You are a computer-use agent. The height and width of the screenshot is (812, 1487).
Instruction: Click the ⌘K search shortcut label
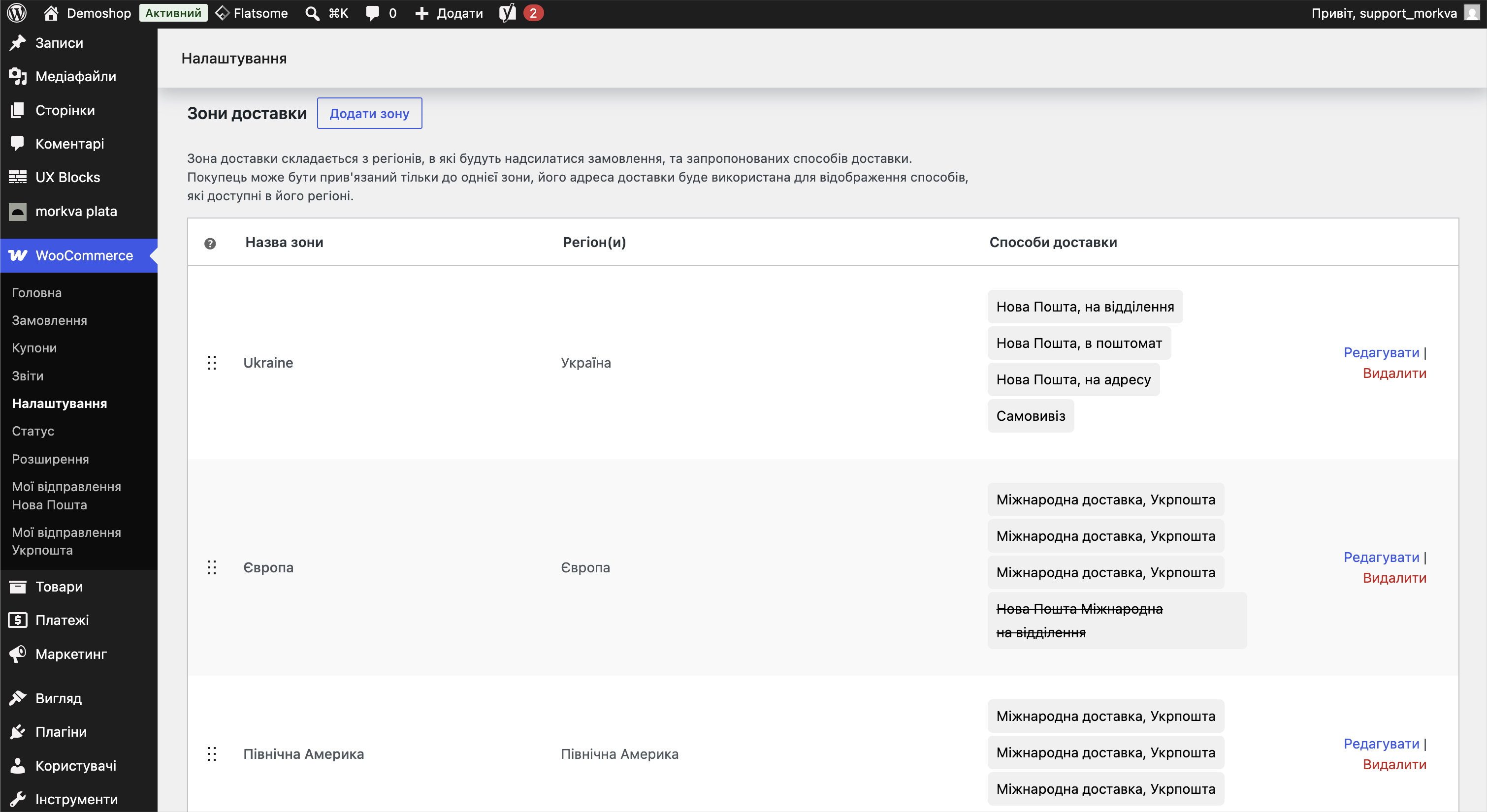coord(338,13)
